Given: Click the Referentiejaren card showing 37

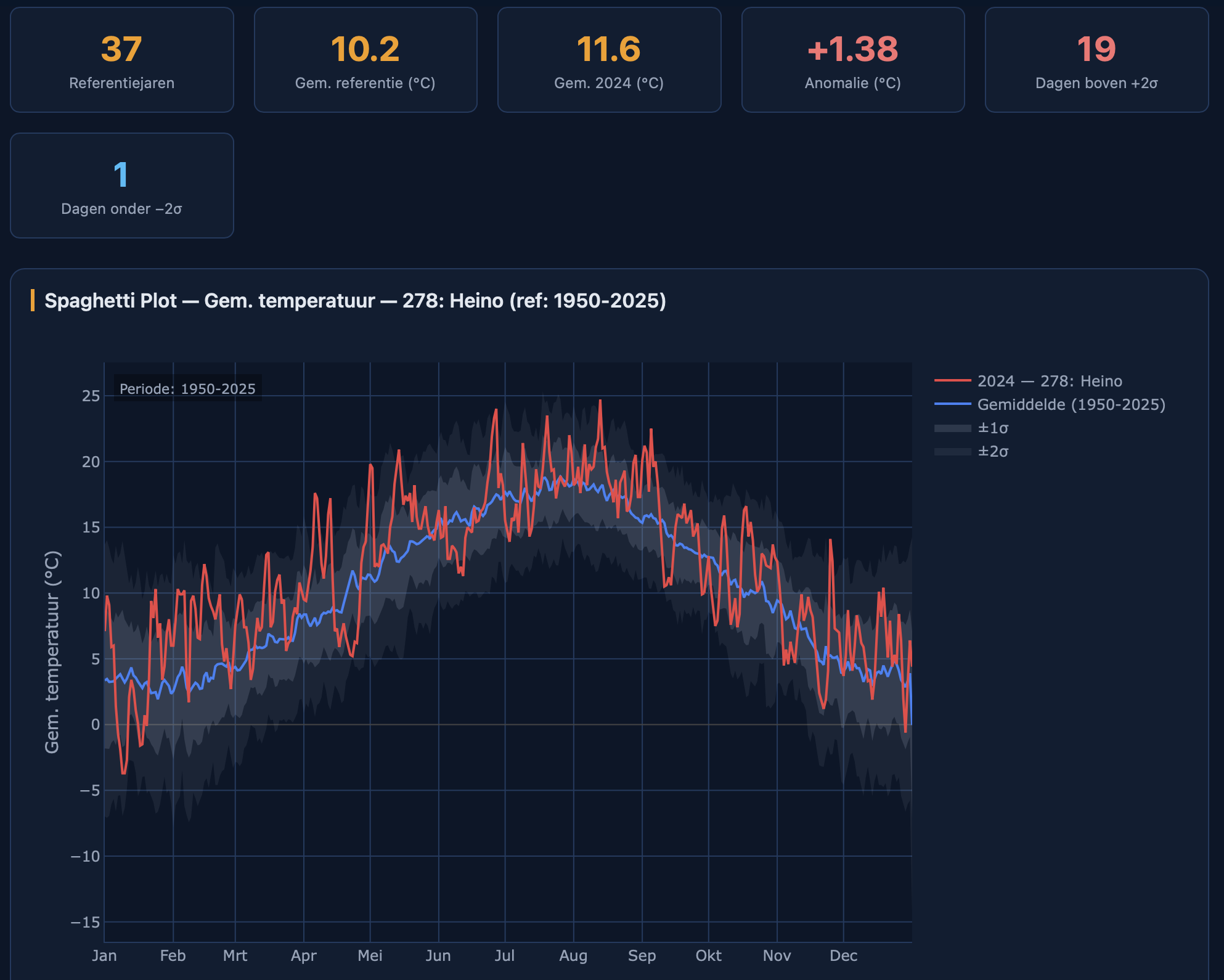Looking at the screenshot, I should pos(122,60).
